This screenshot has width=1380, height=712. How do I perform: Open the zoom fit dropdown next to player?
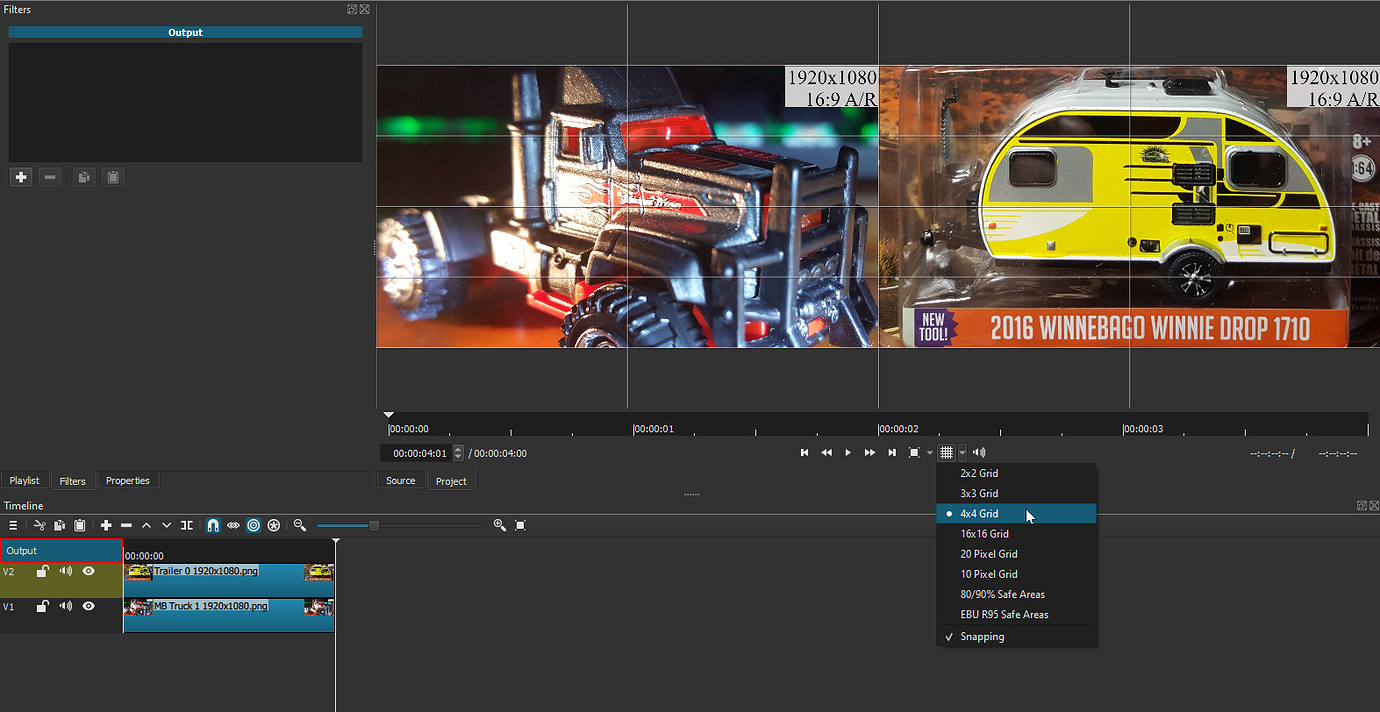[929, 452]
